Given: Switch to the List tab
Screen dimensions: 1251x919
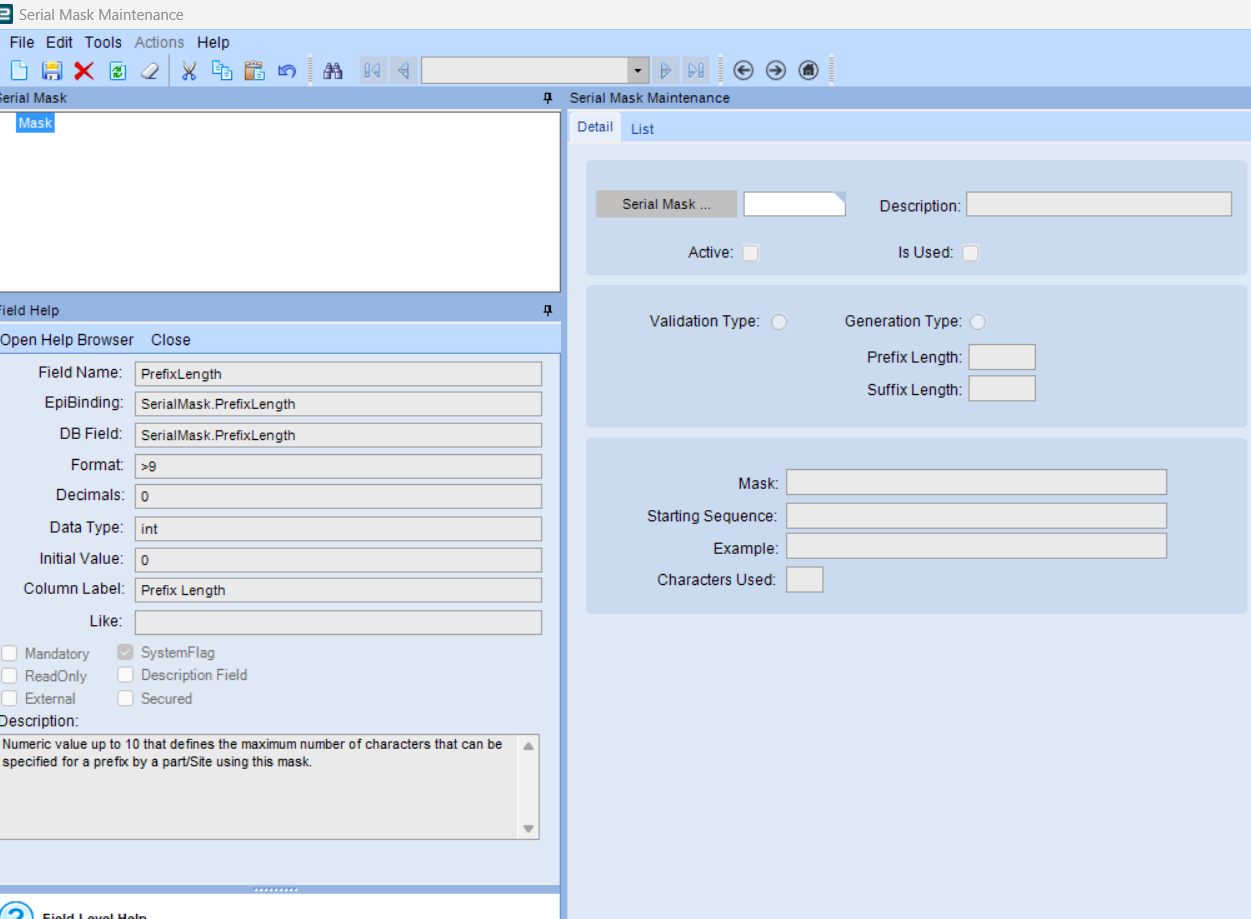Looking at the screenshot, I should pyautogui.click(x=641, y=127).
